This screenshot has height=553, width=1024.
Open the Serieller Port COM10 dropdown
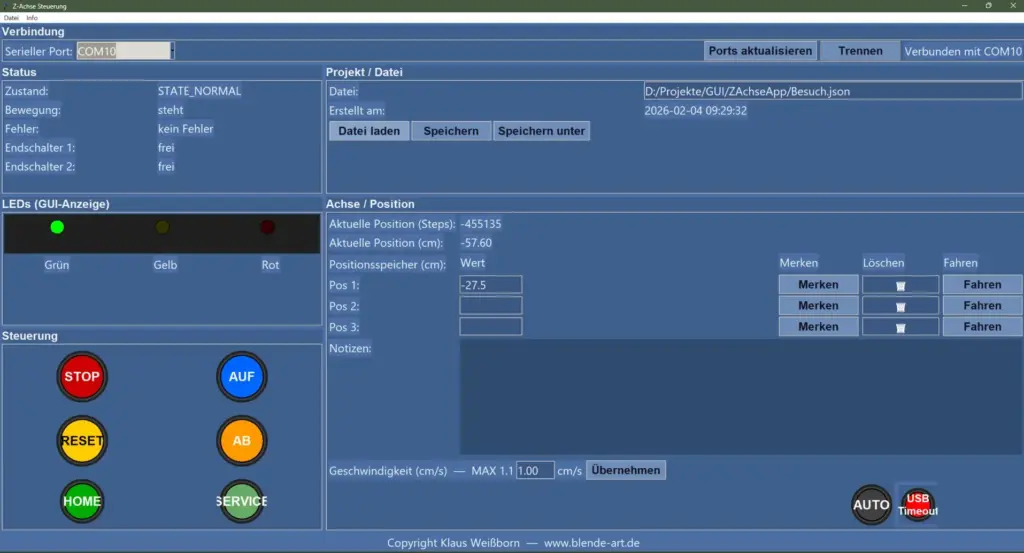click(x=125, y=51)
